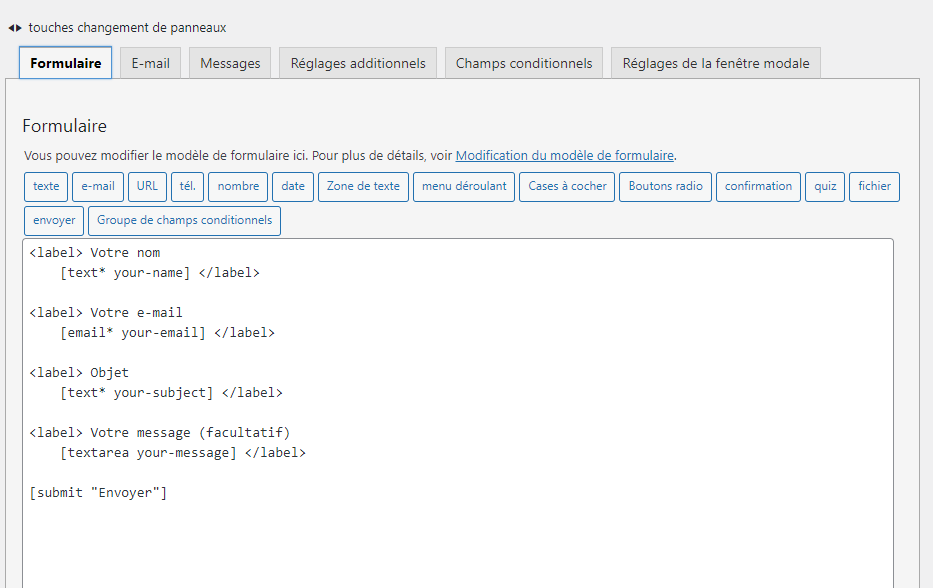
Task: Go to Réglages de la fenêtre modale tab
Action: [716, 63]
